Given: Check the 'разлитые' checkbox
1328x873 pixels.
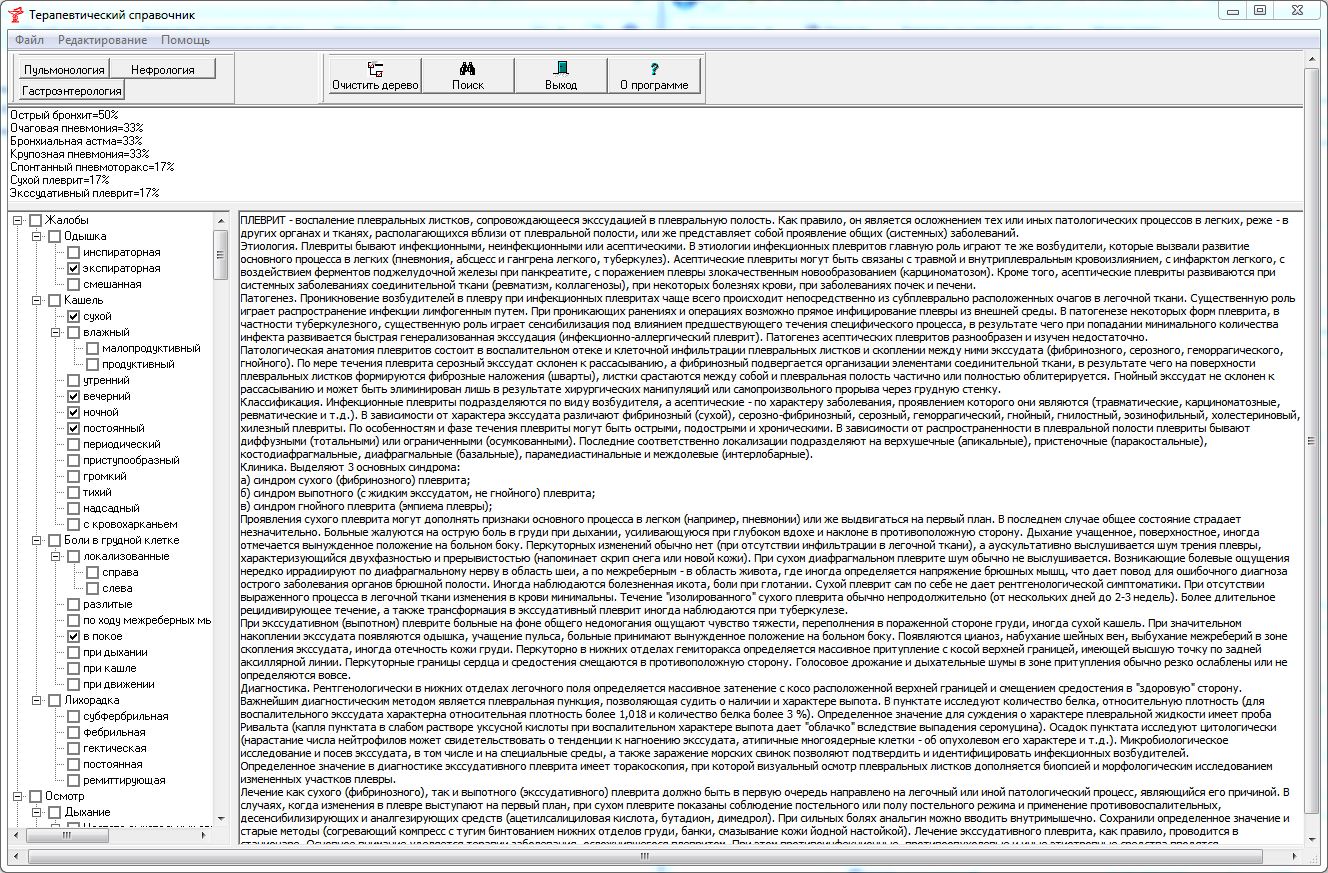Looking at the screenshot, I should point(73,604).
